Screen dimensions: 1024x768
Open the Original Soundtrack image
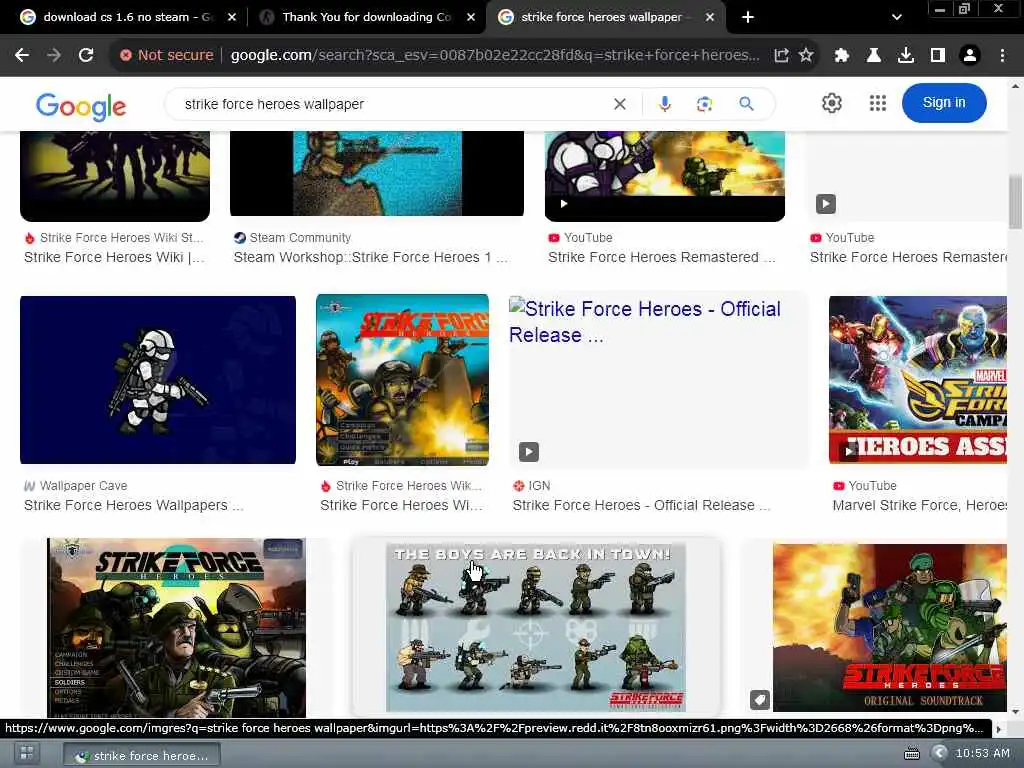coord(889,628)
